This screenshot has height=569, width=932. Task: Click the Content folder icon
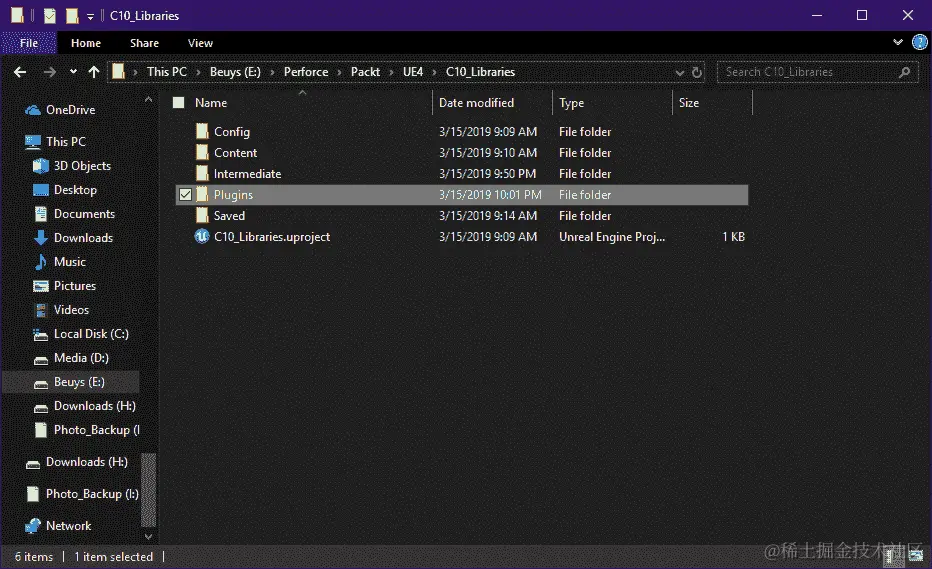202,152
